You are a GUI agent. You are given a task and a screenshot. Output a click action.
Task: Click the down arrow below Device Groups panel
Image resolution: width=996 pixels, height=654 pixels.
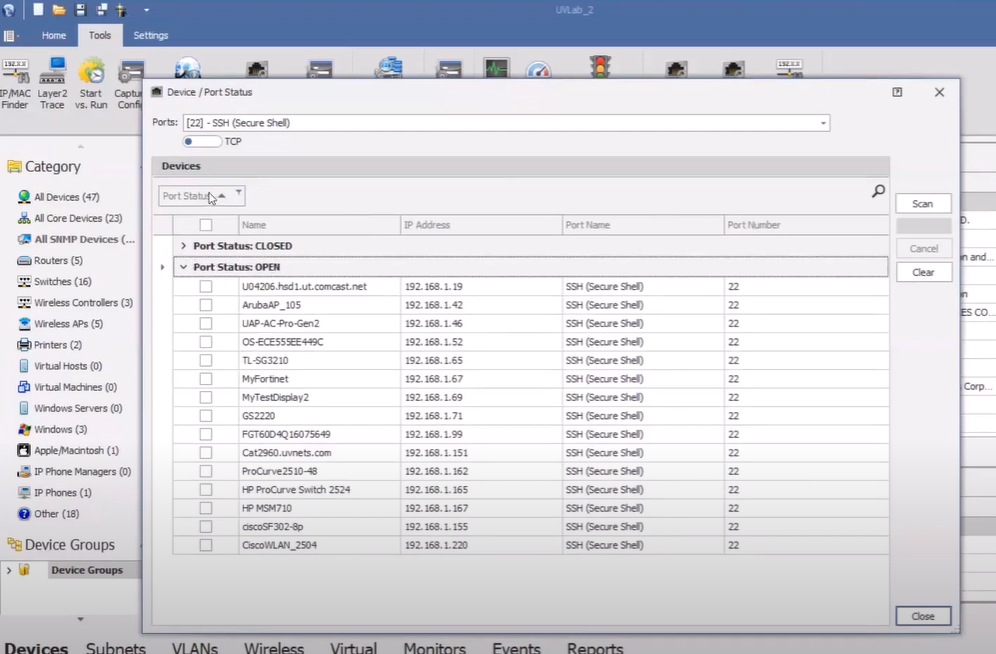coord(80,619)
